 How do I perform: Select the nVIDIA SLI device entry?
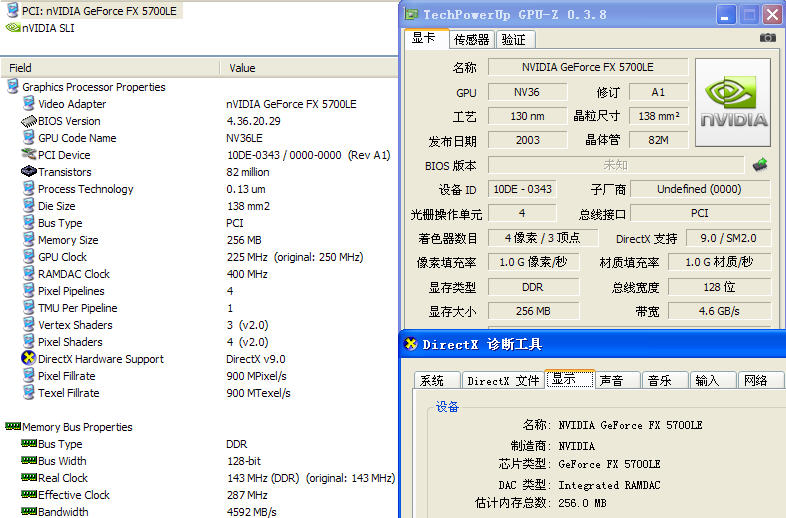coord(48,28)
